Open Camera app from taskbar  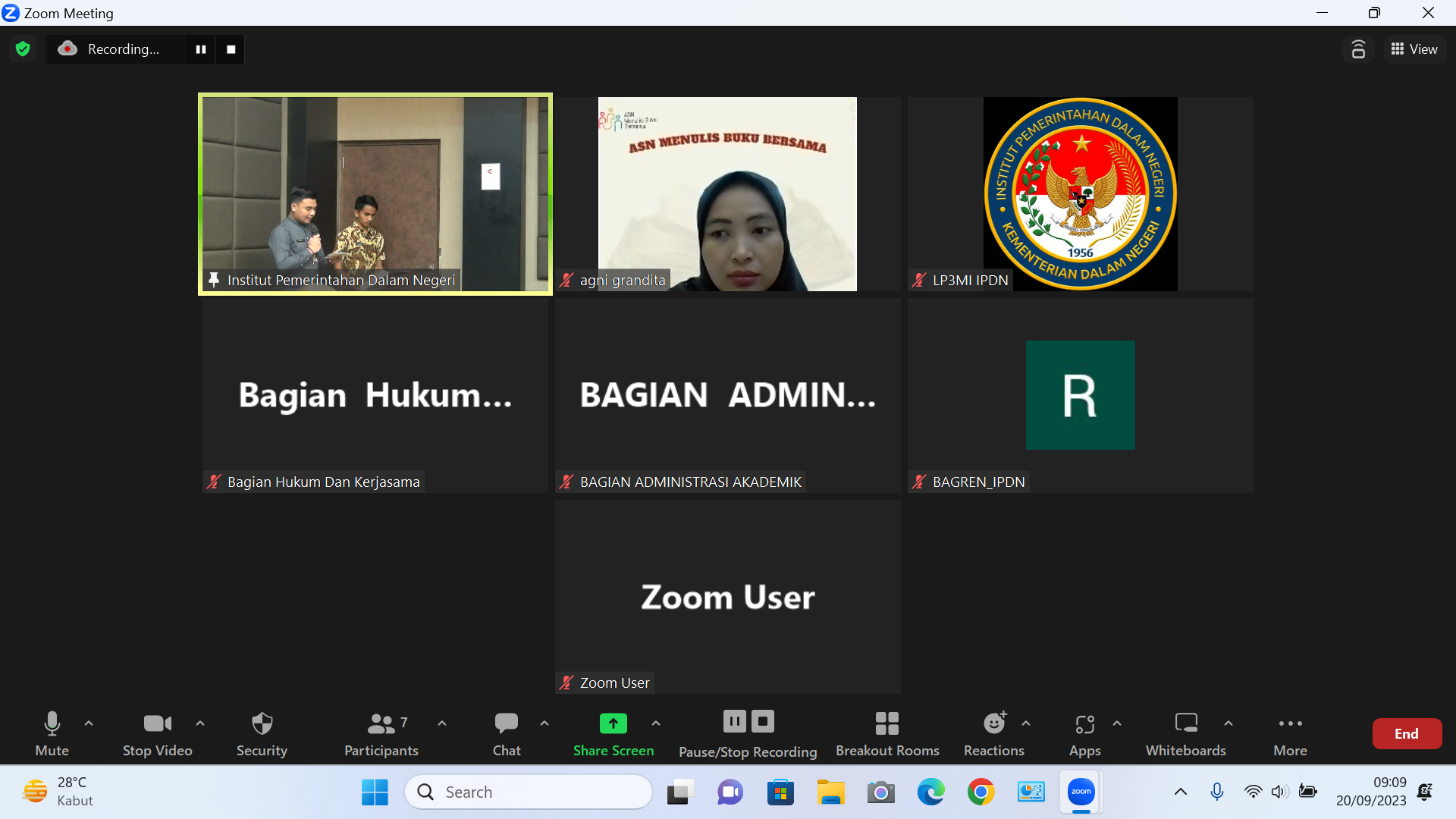coord(880,792)
